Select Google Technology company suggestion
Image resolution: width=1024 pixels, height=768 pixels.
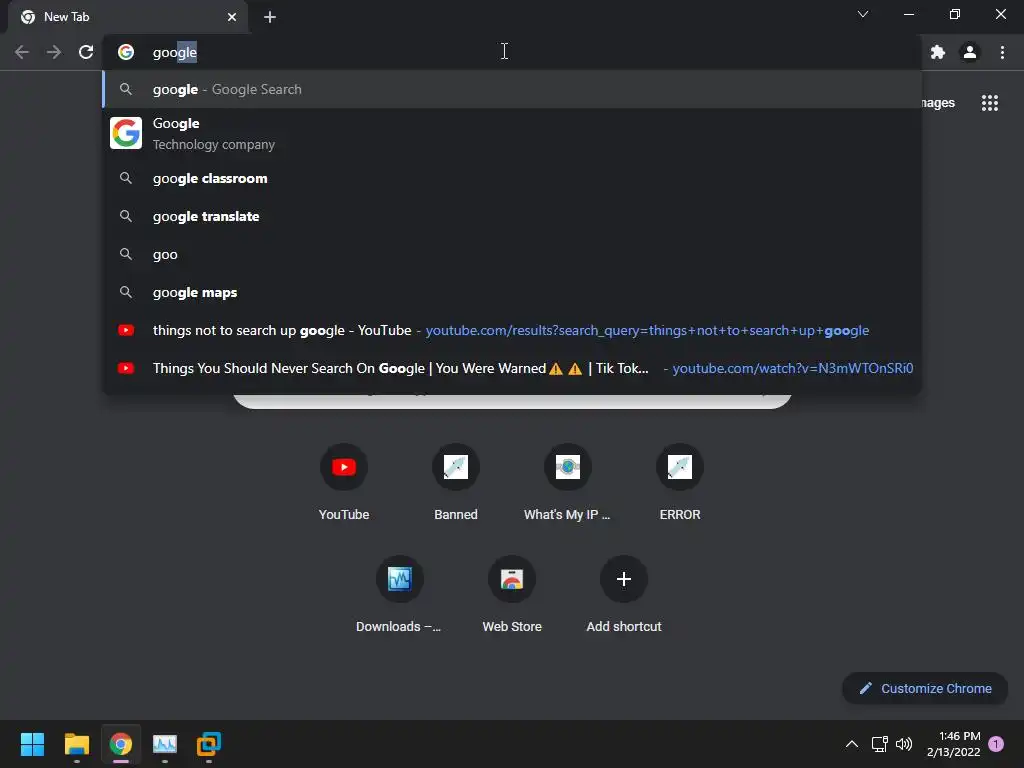[x=512, y=133]
